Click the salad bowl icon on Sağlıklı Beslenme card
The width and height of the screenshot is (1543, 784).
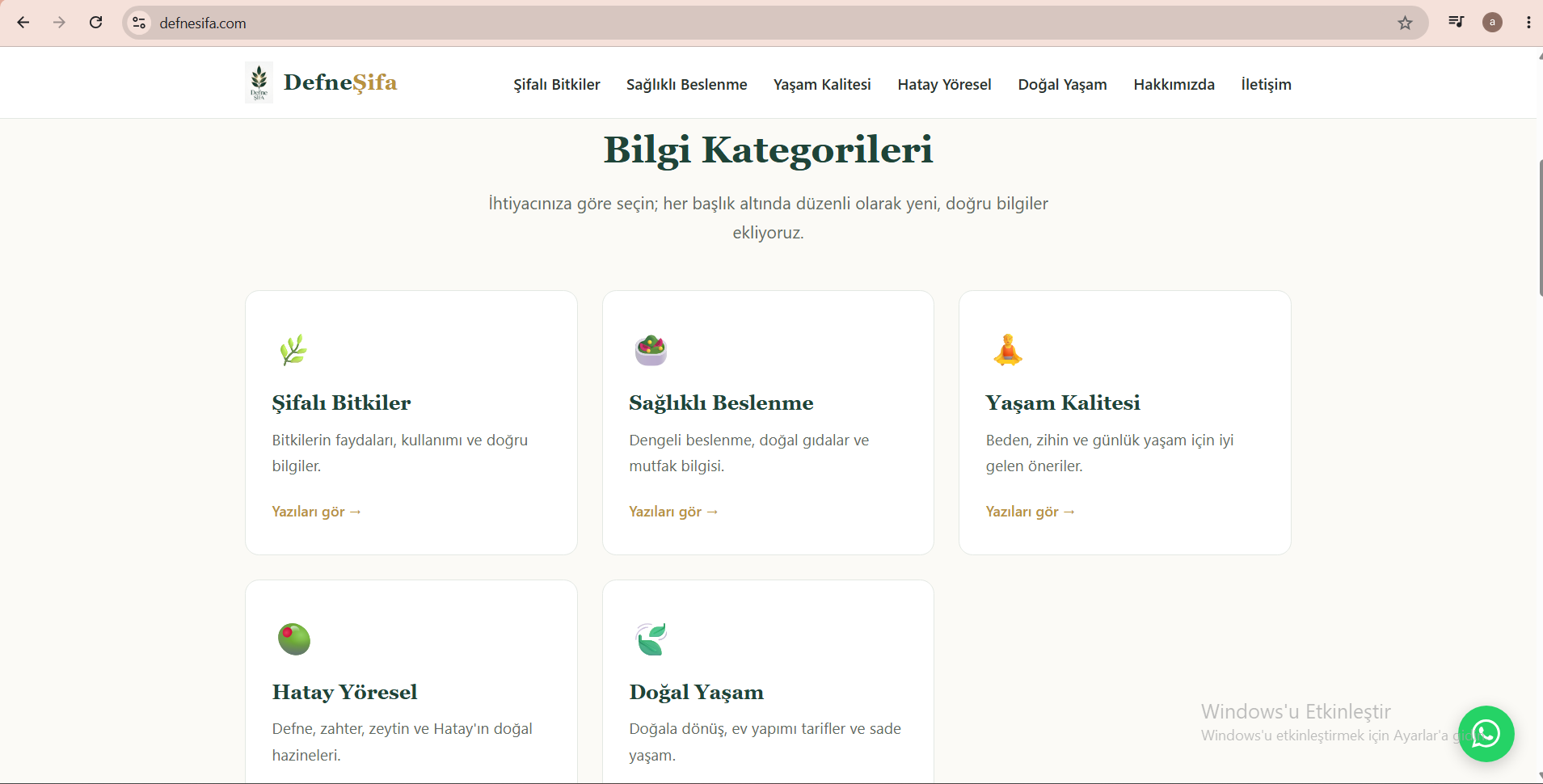point(651,350)
